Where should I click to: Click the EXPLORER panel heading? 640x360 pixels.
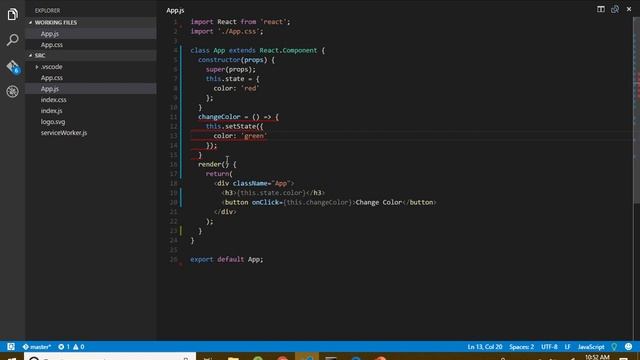[47, 10]
